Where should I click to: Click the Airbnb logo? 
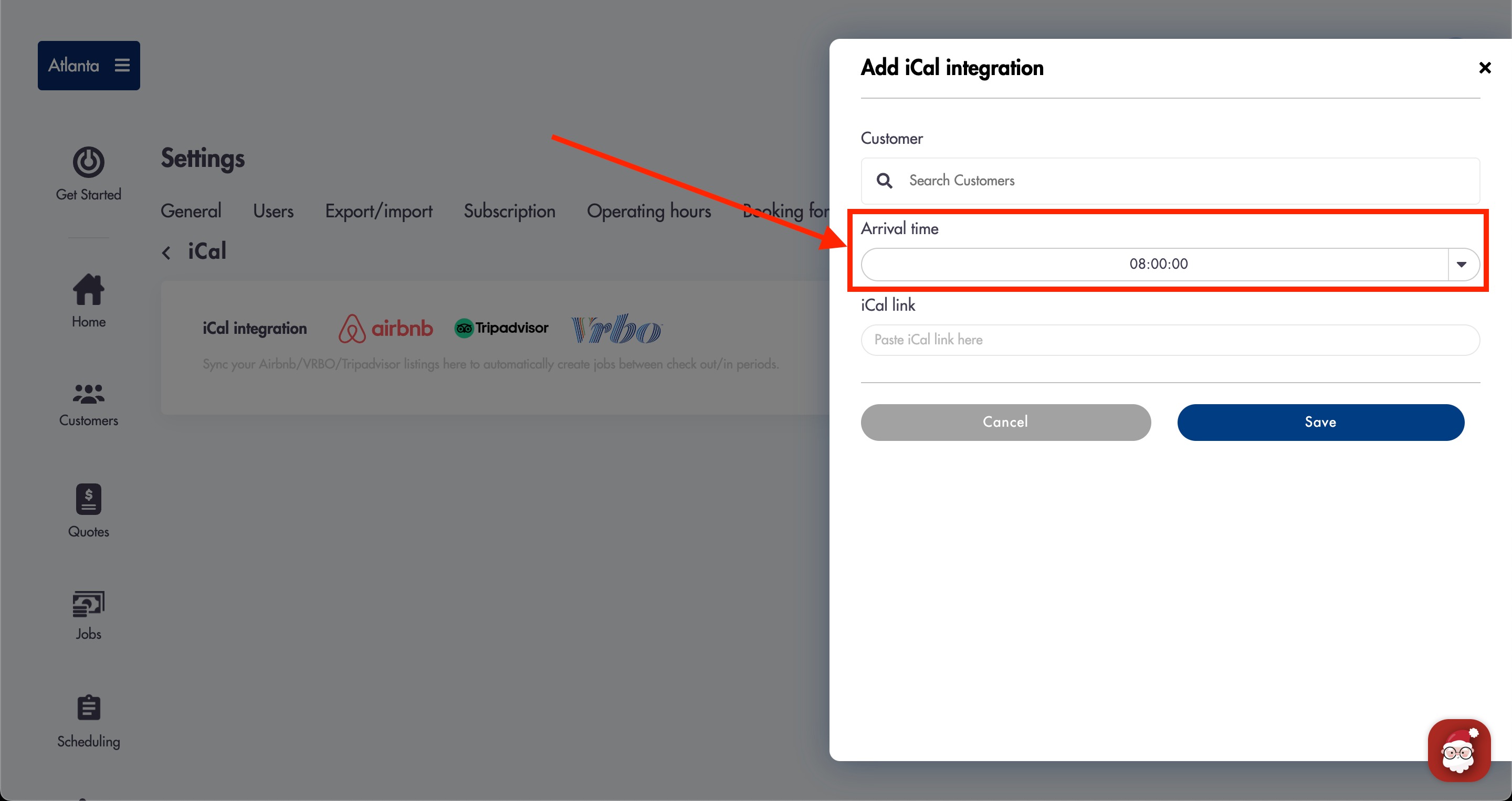pyautogui.click(x=386, y=328)
